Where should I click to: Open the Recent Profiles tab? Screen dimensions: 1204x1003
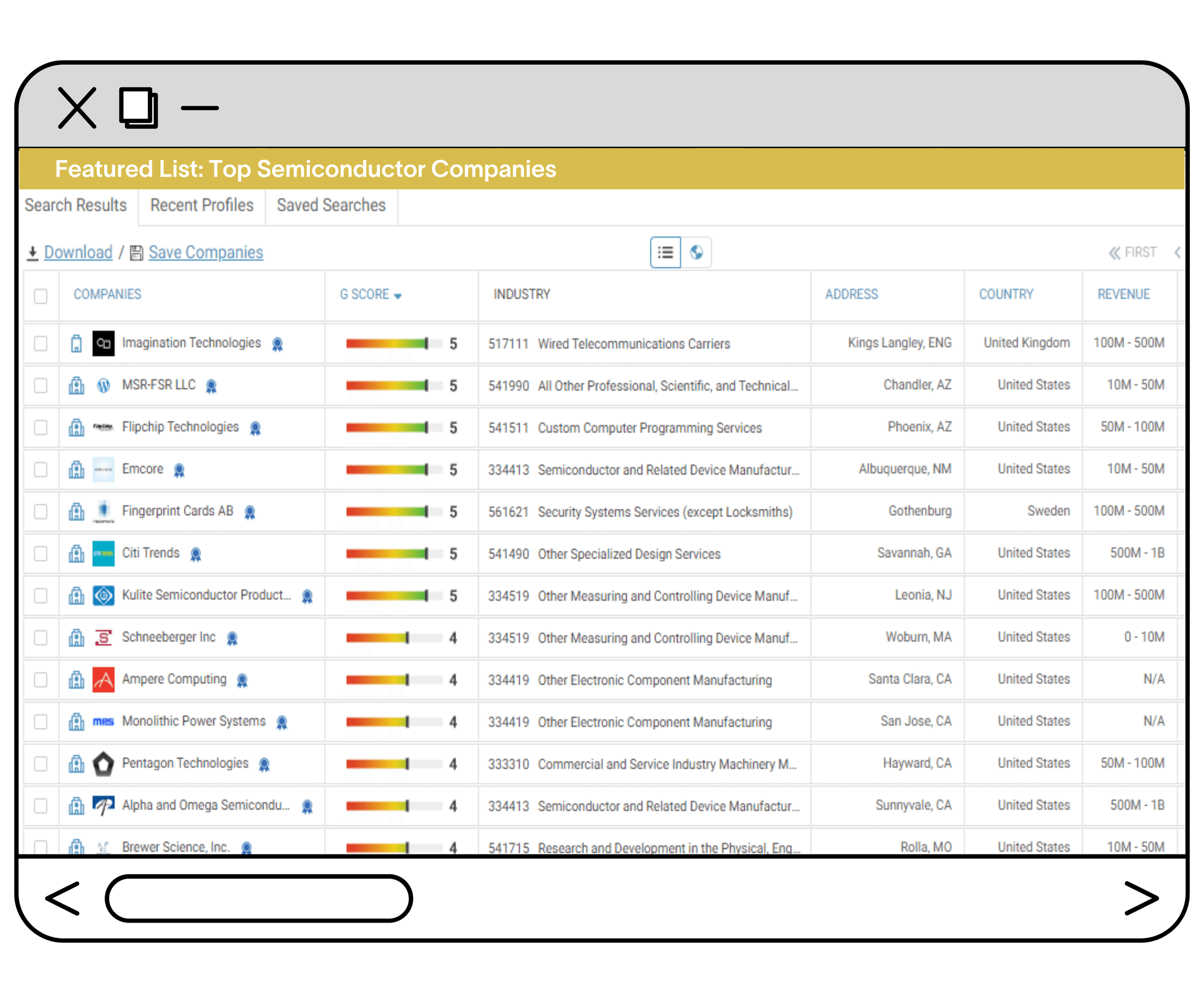click(x=202, y=205)
